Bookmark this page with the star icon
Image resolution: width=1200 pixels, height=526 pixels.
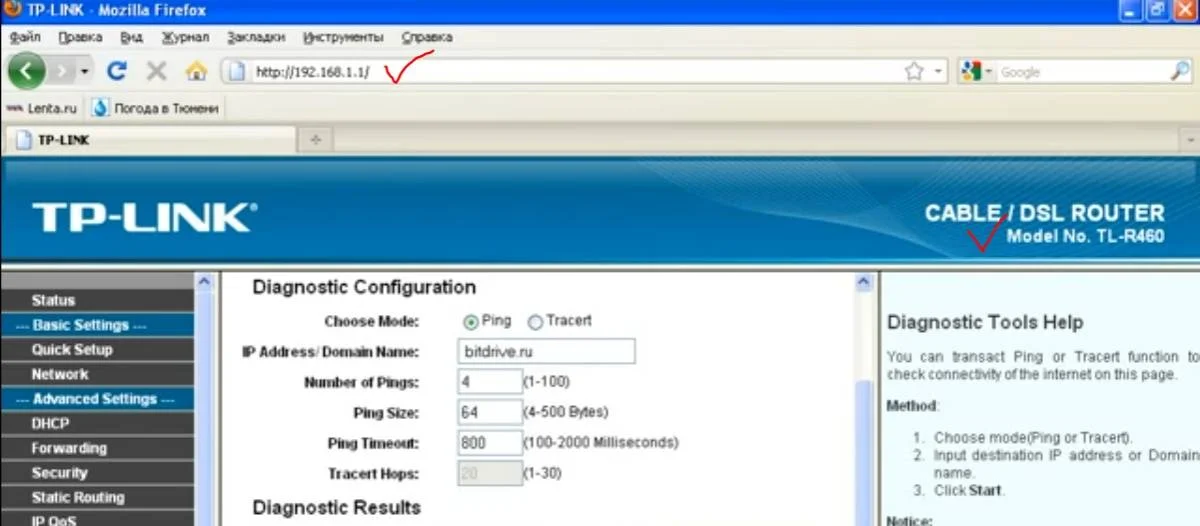[x=913, y=71]
